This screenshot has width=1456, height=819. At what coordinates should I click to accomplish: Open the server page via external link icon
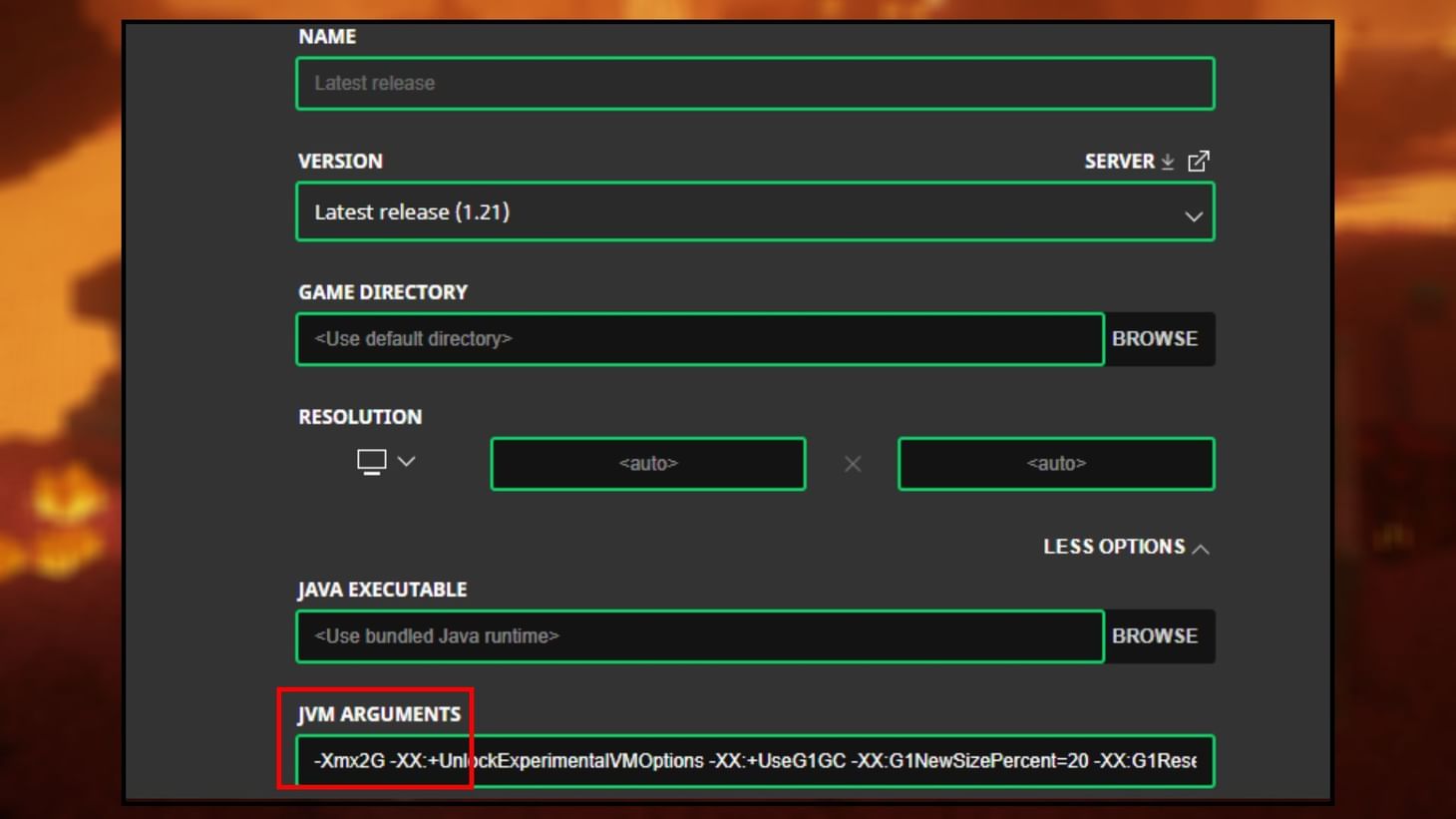1200,160
